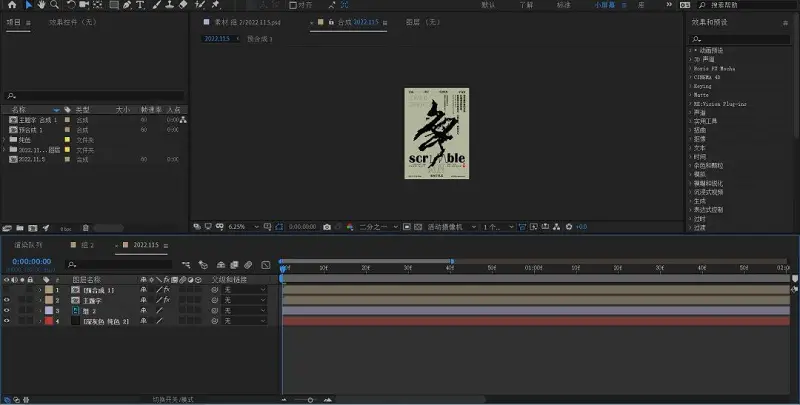Select the 小屏幕 workspace
Screen dimensions: 800x405
(x=604, y=5)
